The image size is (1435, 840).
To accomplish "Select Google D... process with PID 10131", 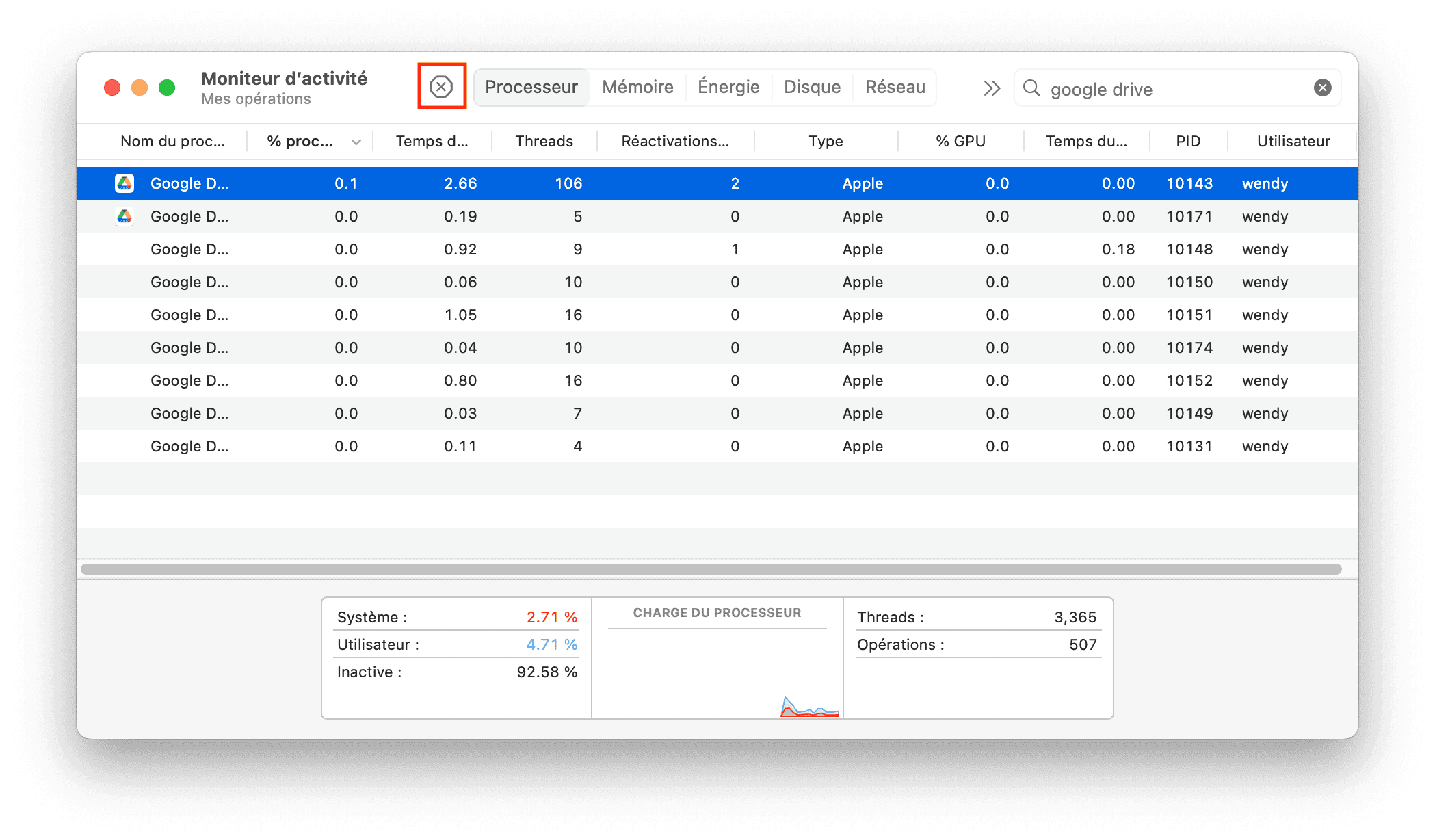I will 717,446.
